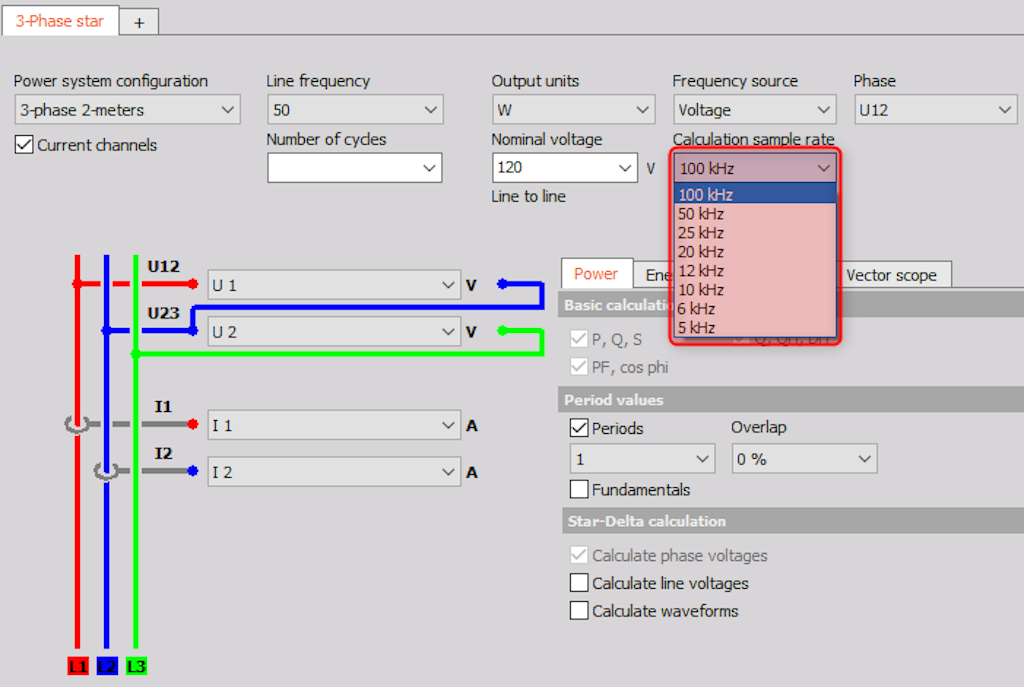Viewport: 1024px width, 687px height.
Task: Click the Star-Delta calculation header
Action: 793,521
